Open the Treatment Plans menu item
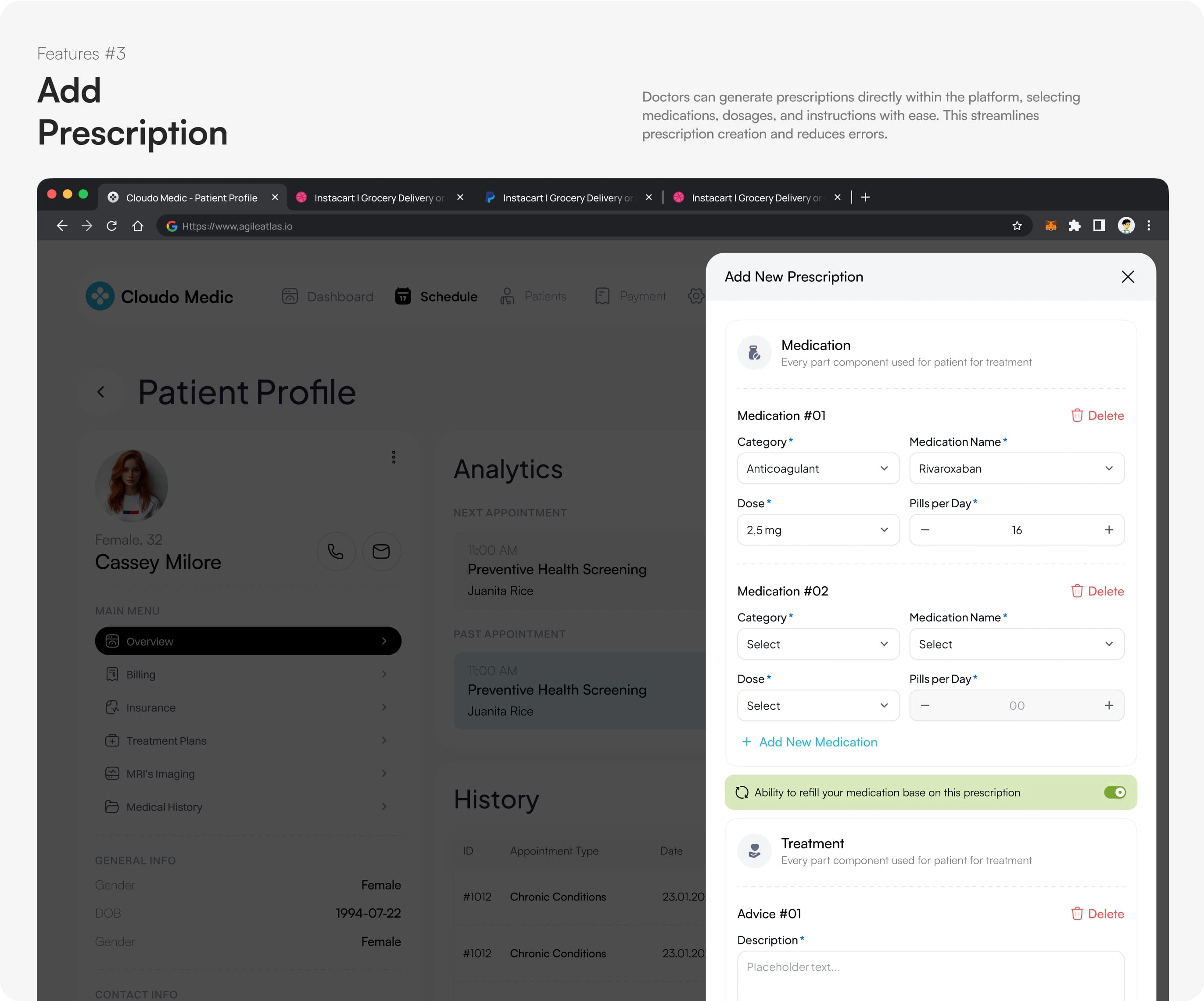The image size is (1204, 1001). coord(247,740)
